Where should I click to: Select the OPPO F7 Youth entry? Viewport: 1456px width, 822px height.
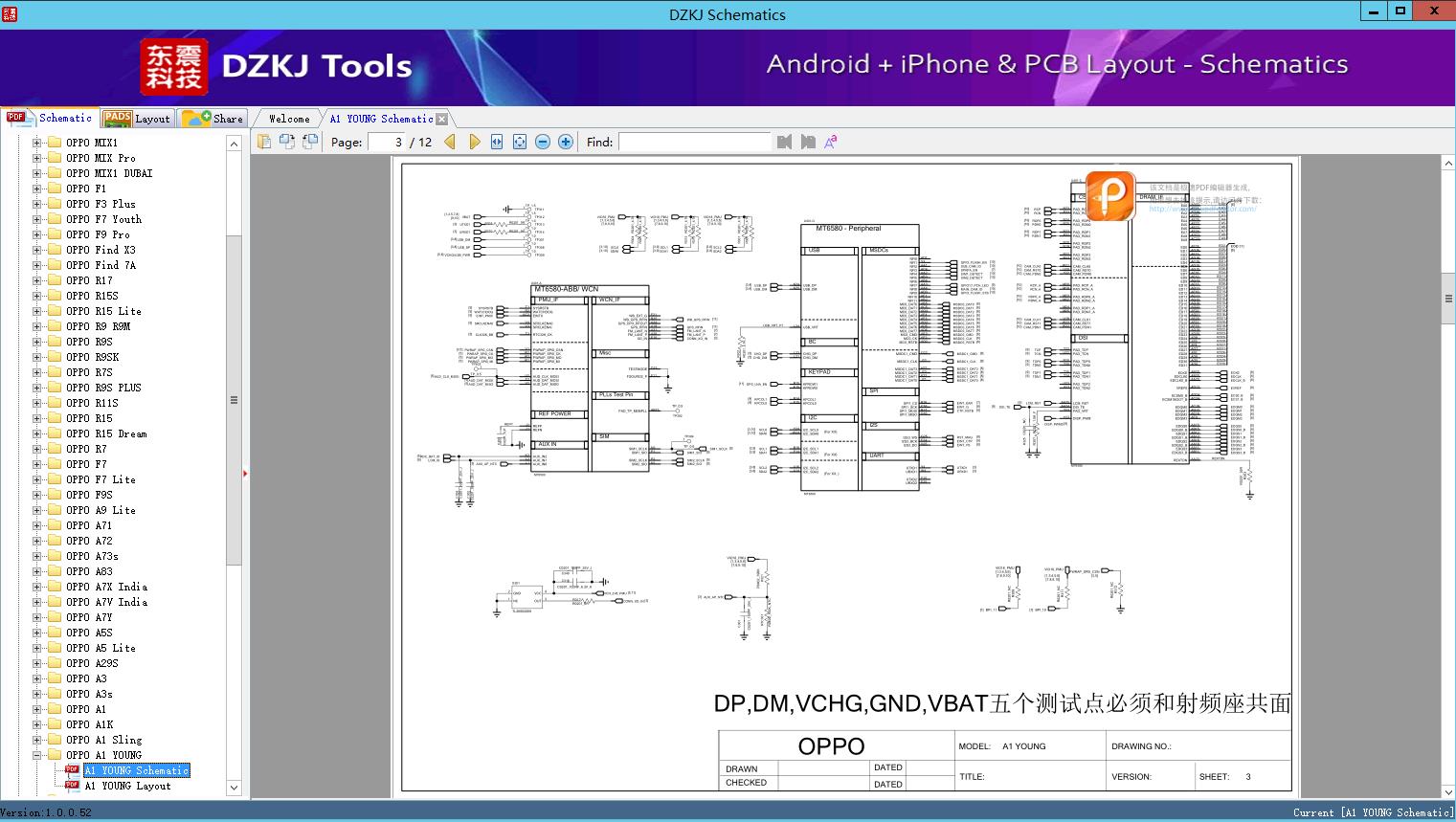point(103,219)
